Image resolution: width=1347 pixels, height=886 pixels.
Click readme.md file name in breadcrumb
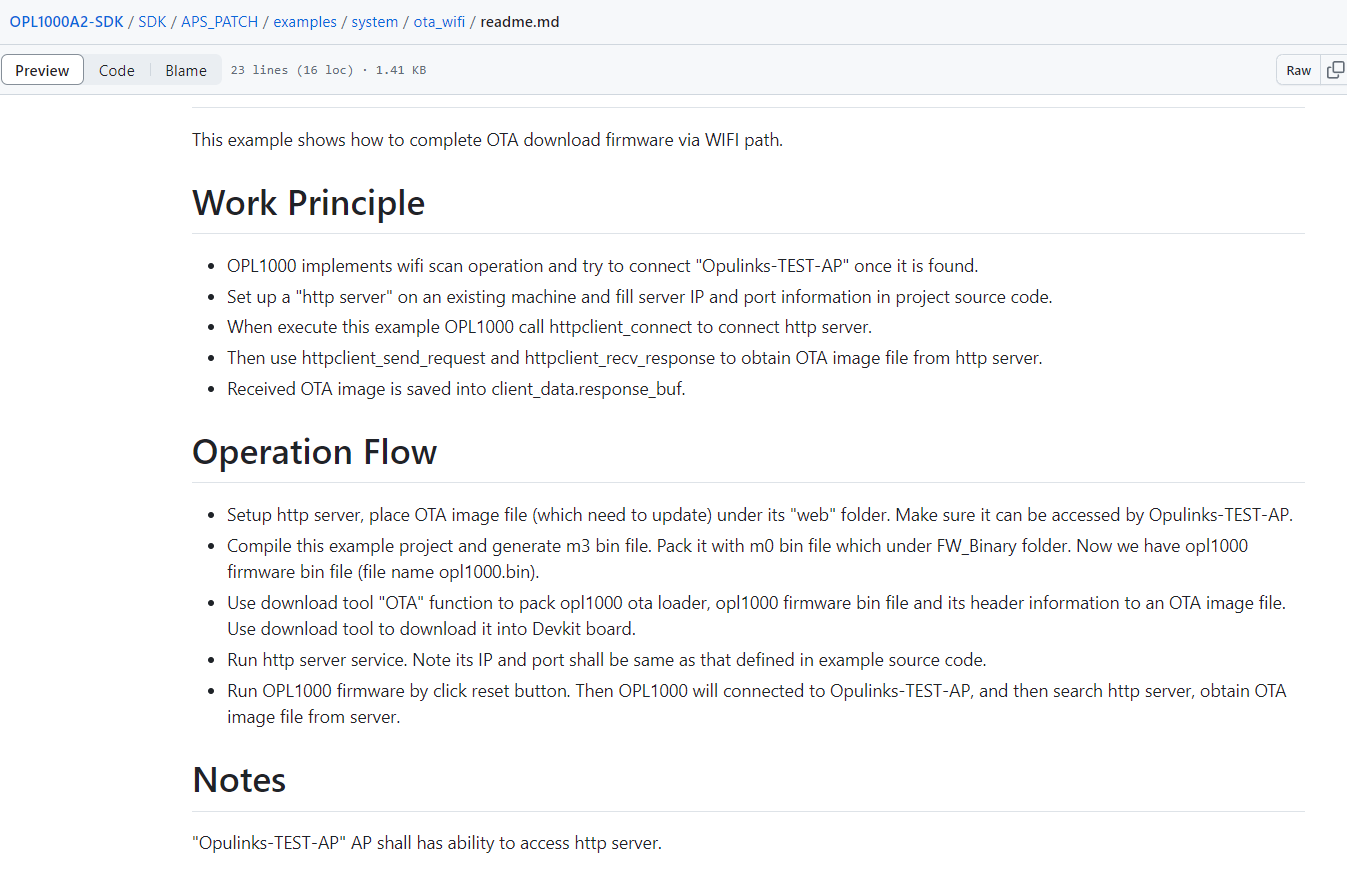click(520, 21)
